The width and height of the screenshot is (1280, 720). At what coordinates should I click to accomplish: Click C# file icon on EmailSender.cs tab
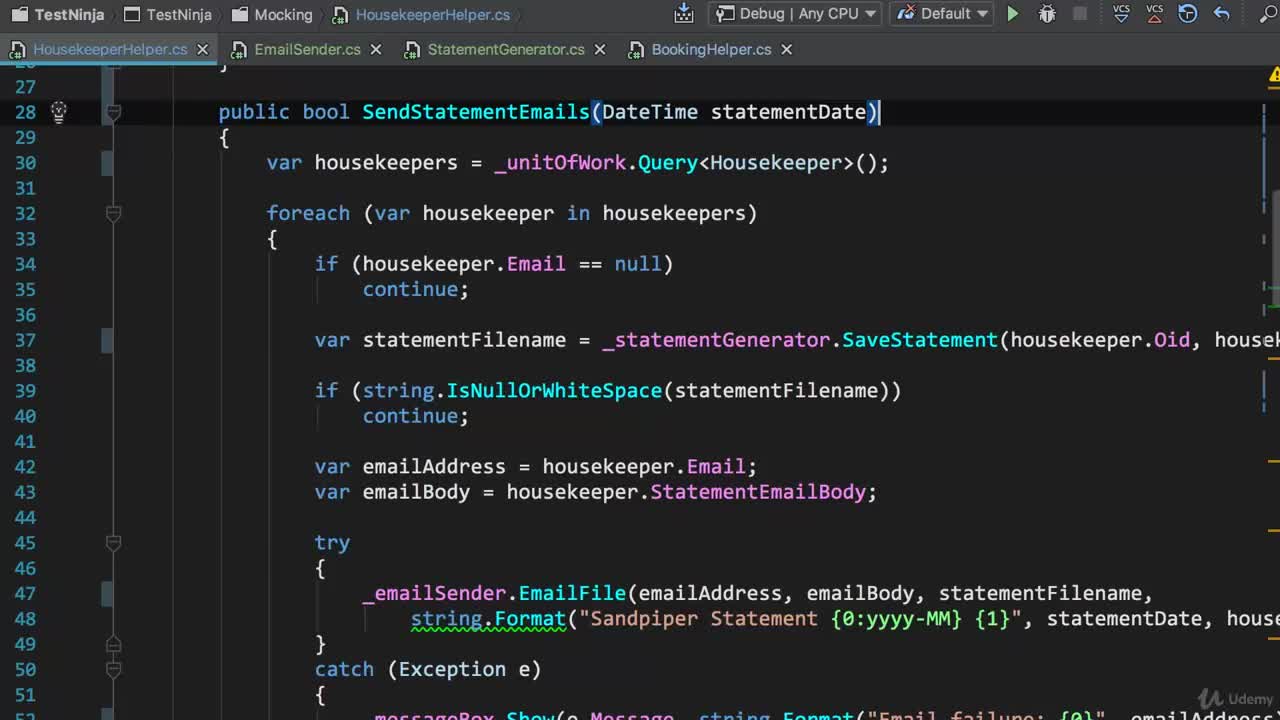[x=240, y=49]
